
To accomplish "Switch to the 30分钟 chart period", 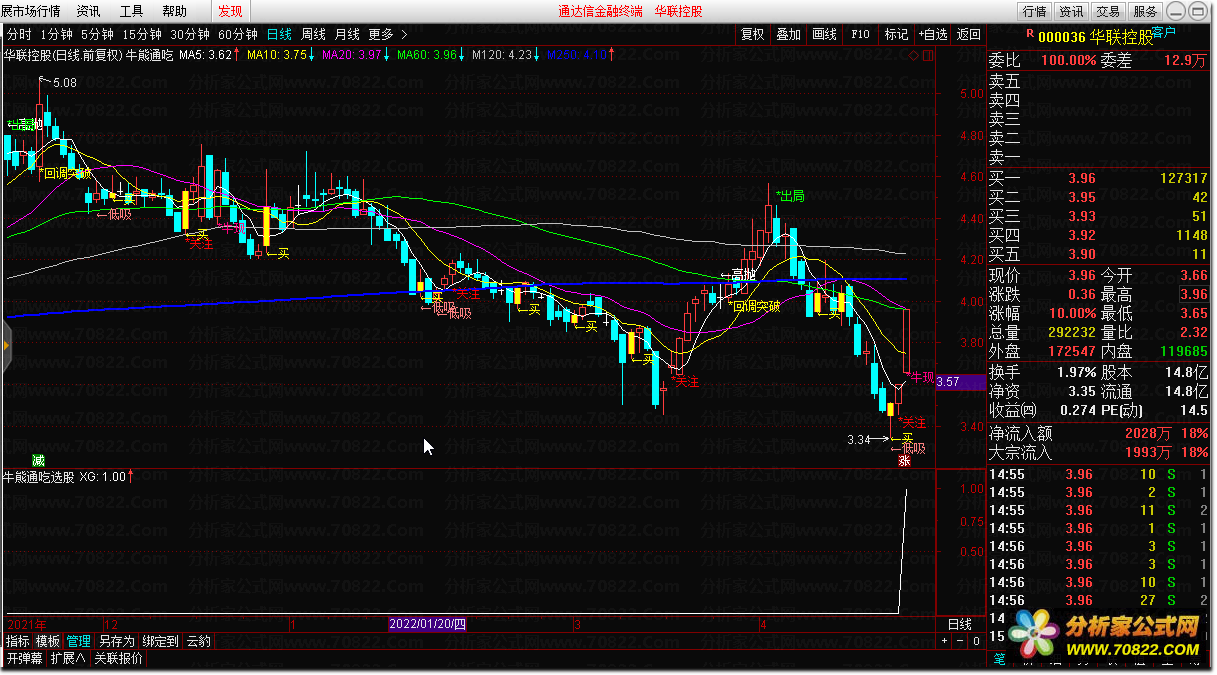I will 191,34.
